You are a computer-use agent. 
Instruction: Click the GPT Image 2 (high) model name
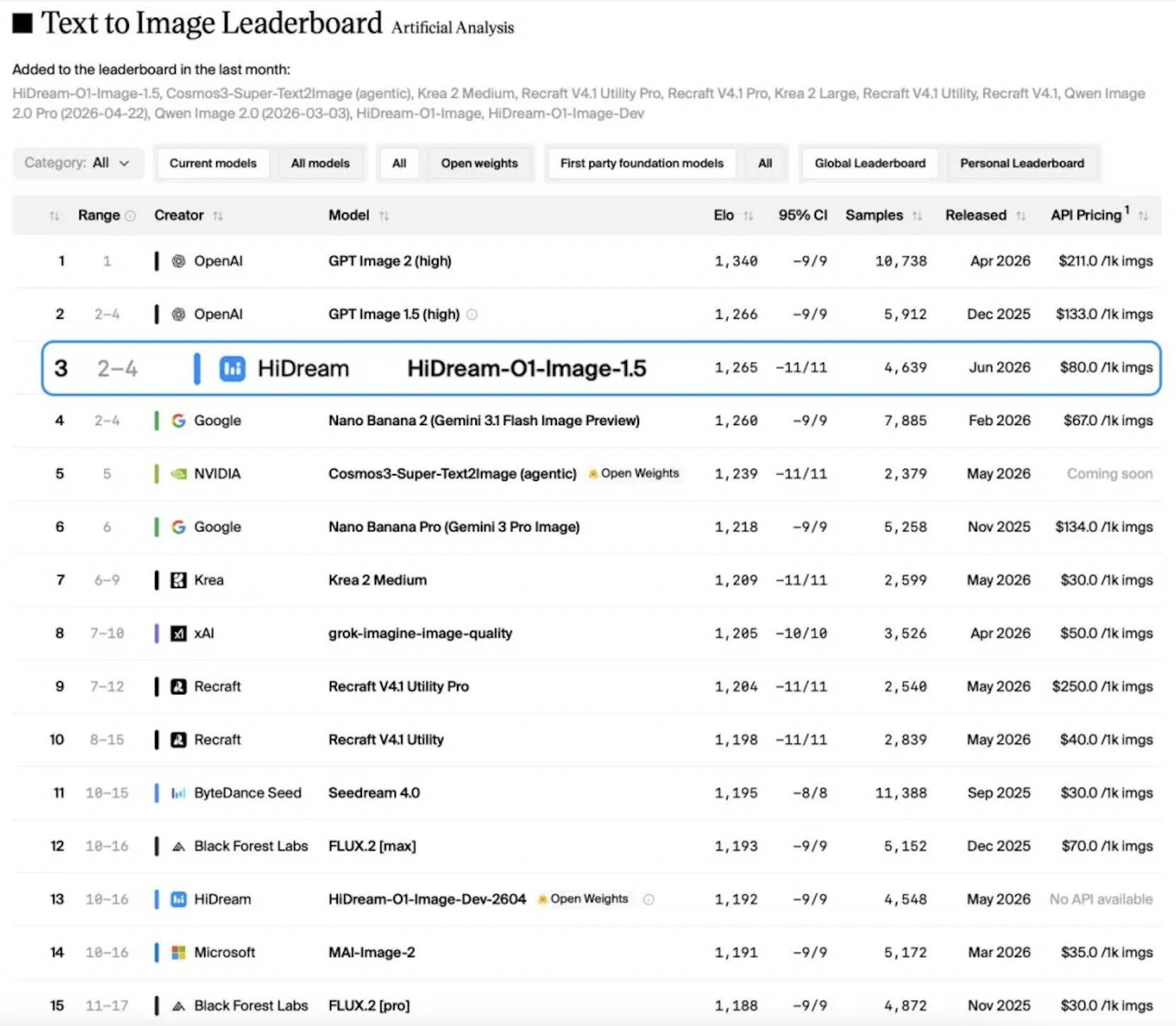[x=390, y=261]
